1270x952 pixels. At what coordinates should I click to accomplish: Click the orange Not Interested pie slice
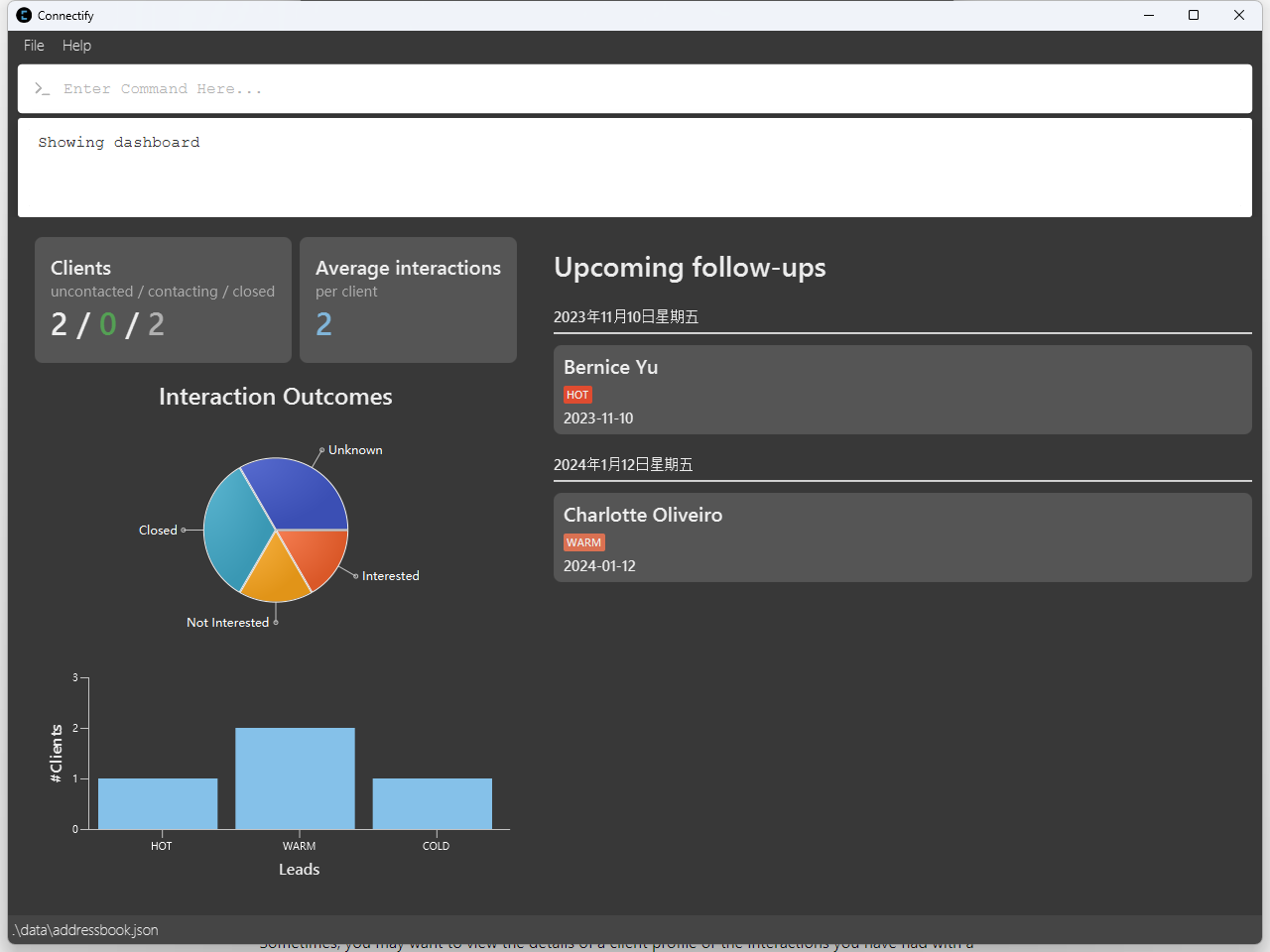click(x=276, y=575)
